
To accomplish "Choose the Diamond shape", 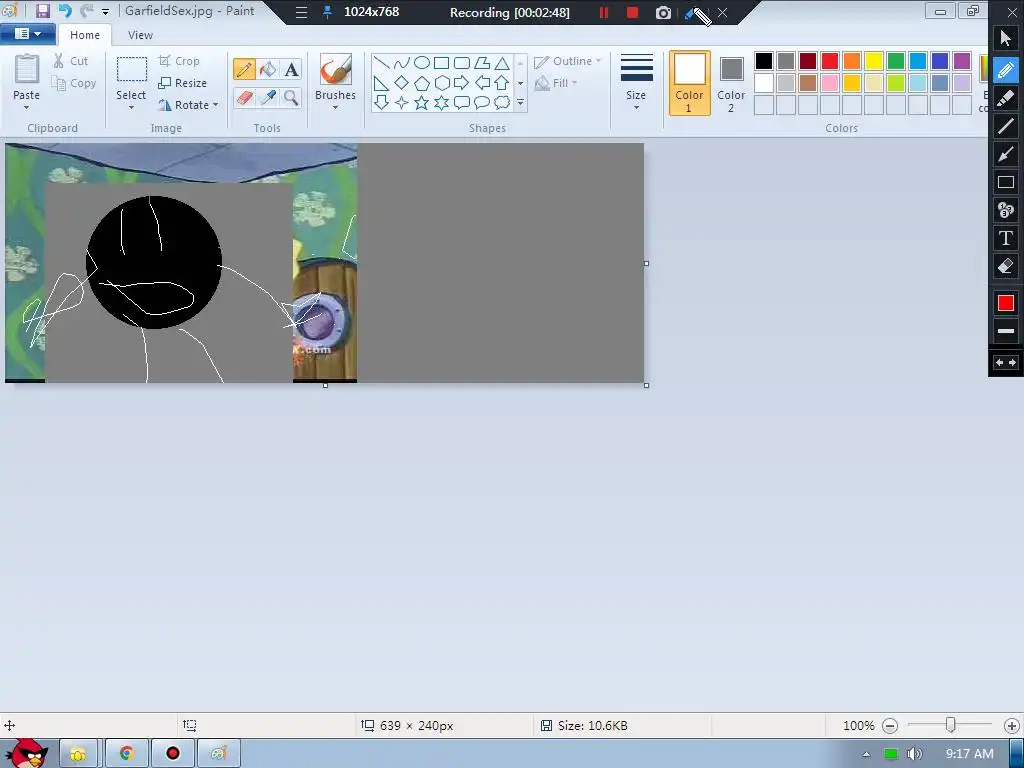I will pos(402,83).
